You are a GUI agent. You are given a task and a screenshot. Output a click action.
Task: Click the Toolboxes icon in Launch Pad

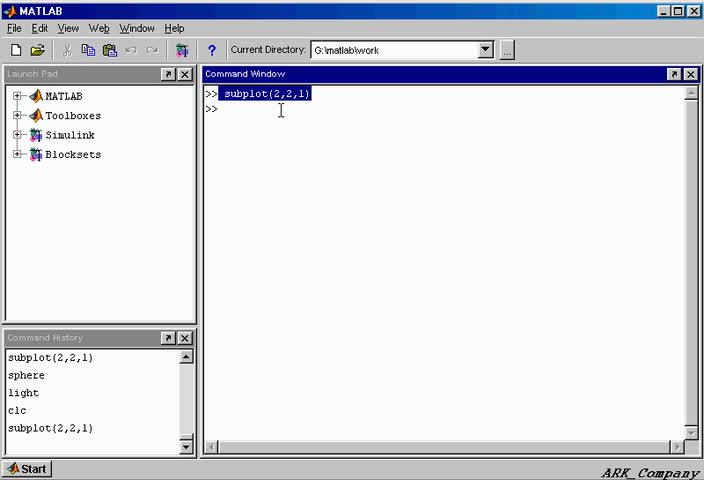pyautogui.click(x=36, y=115)
